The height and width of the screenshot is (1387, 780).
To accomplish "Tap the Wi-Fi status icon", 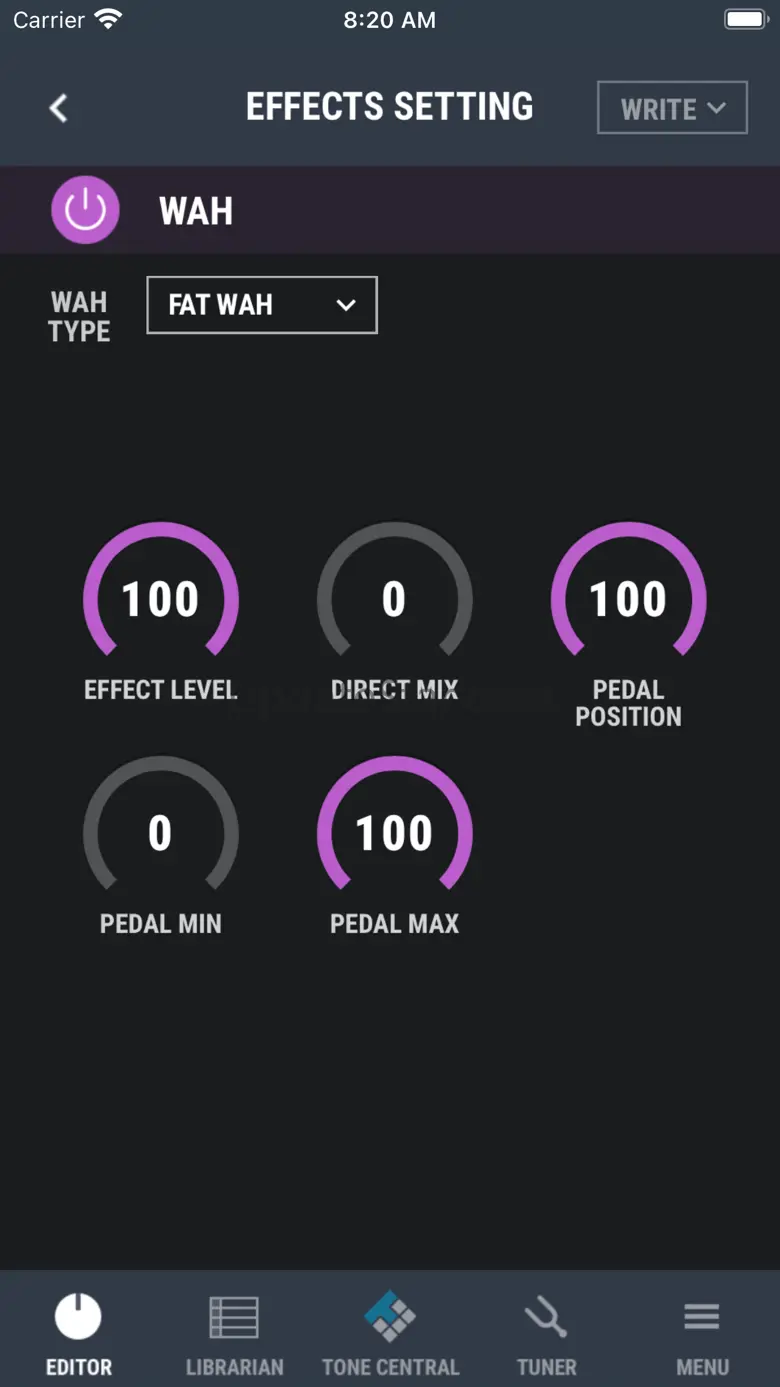I will coord(107,19).
